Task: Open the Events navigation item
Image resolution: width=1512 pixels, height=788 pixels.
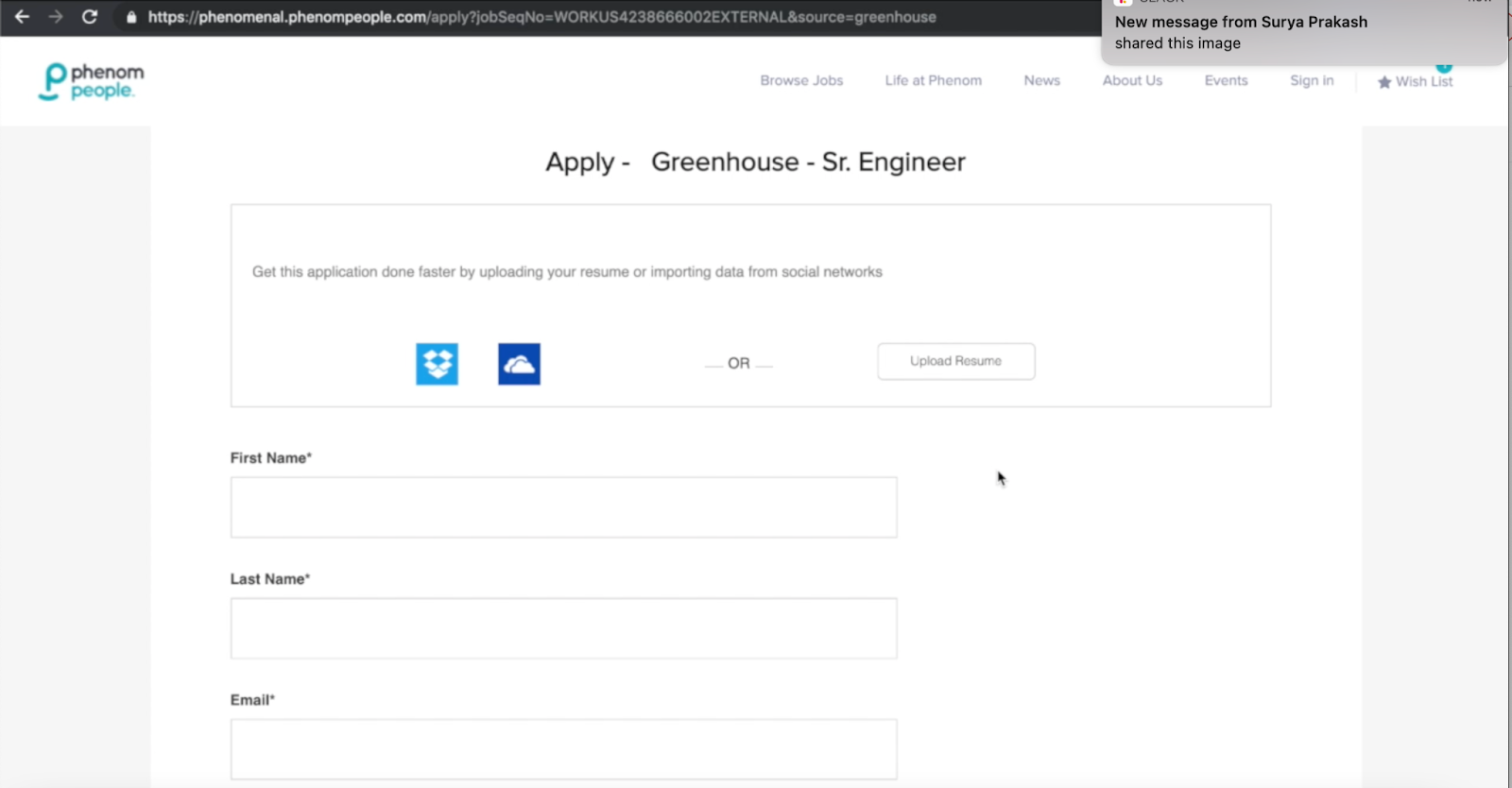Action: [1226, 80]
